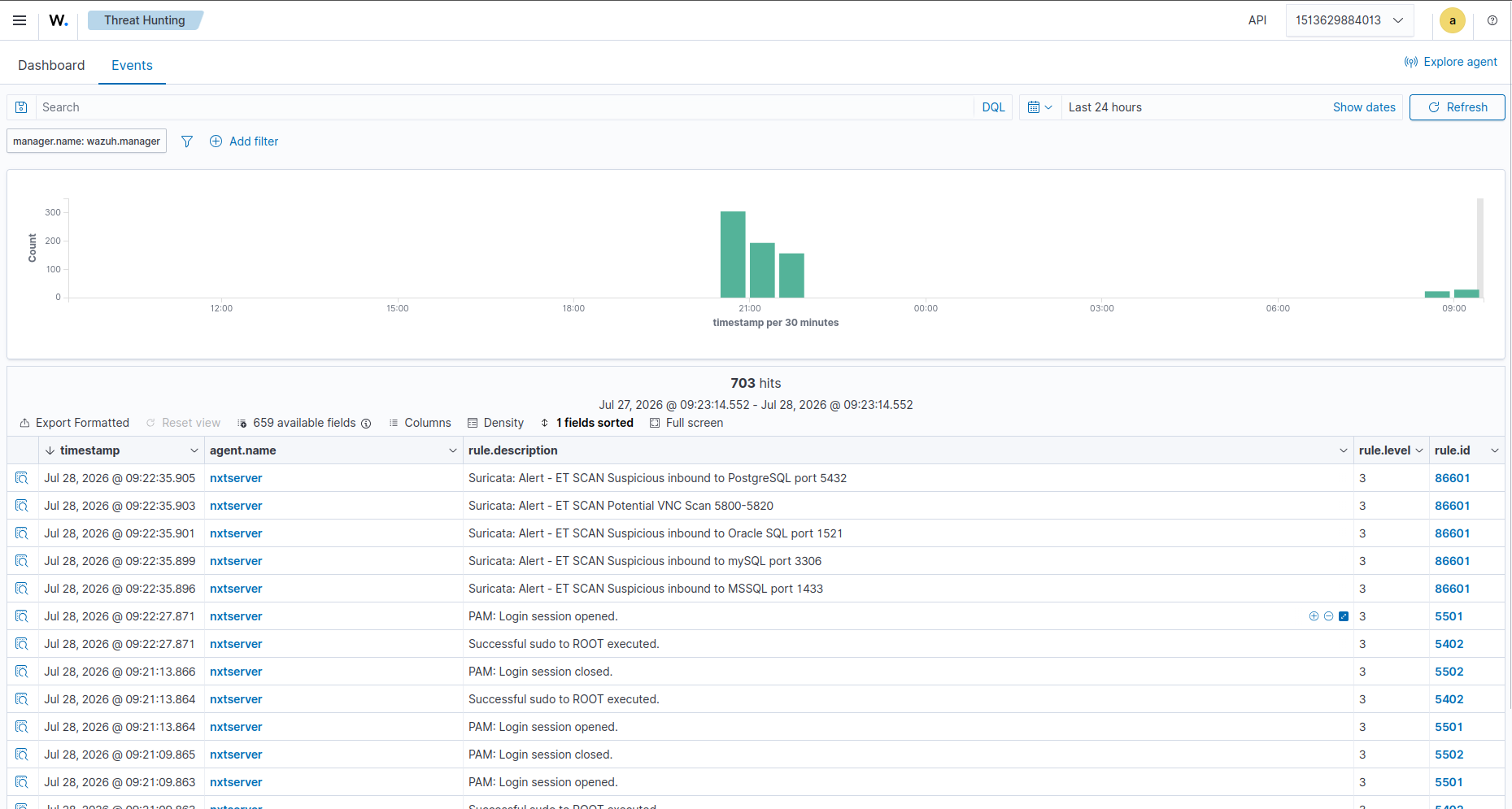Inspect the VNC Scan 5800-5820 event
This screenshot has height=809, width=1512.
point(22,506)
